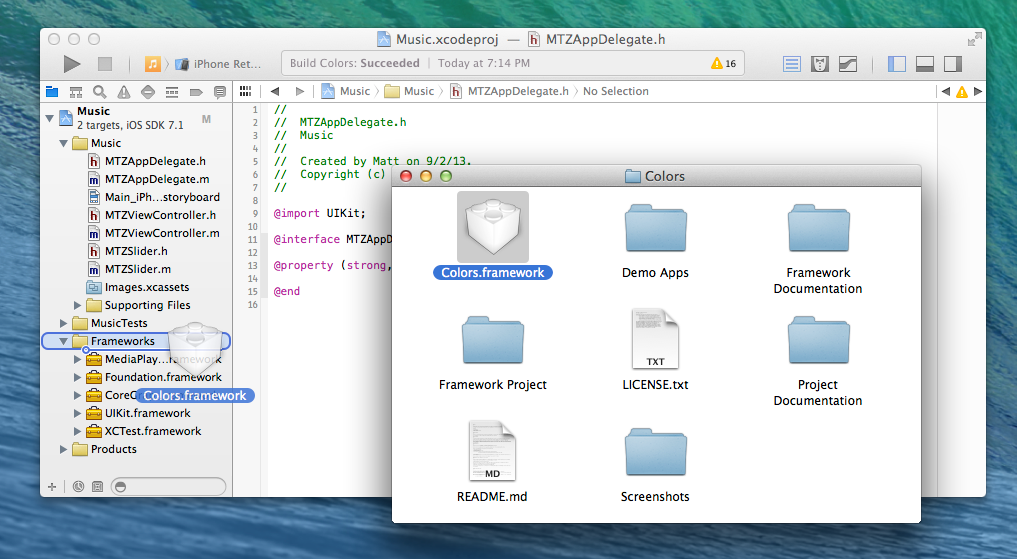Click MTZAppDelegate.h in jump bar
The width and height of the screenshot is (1017, 559).
[x=509, y=91]
